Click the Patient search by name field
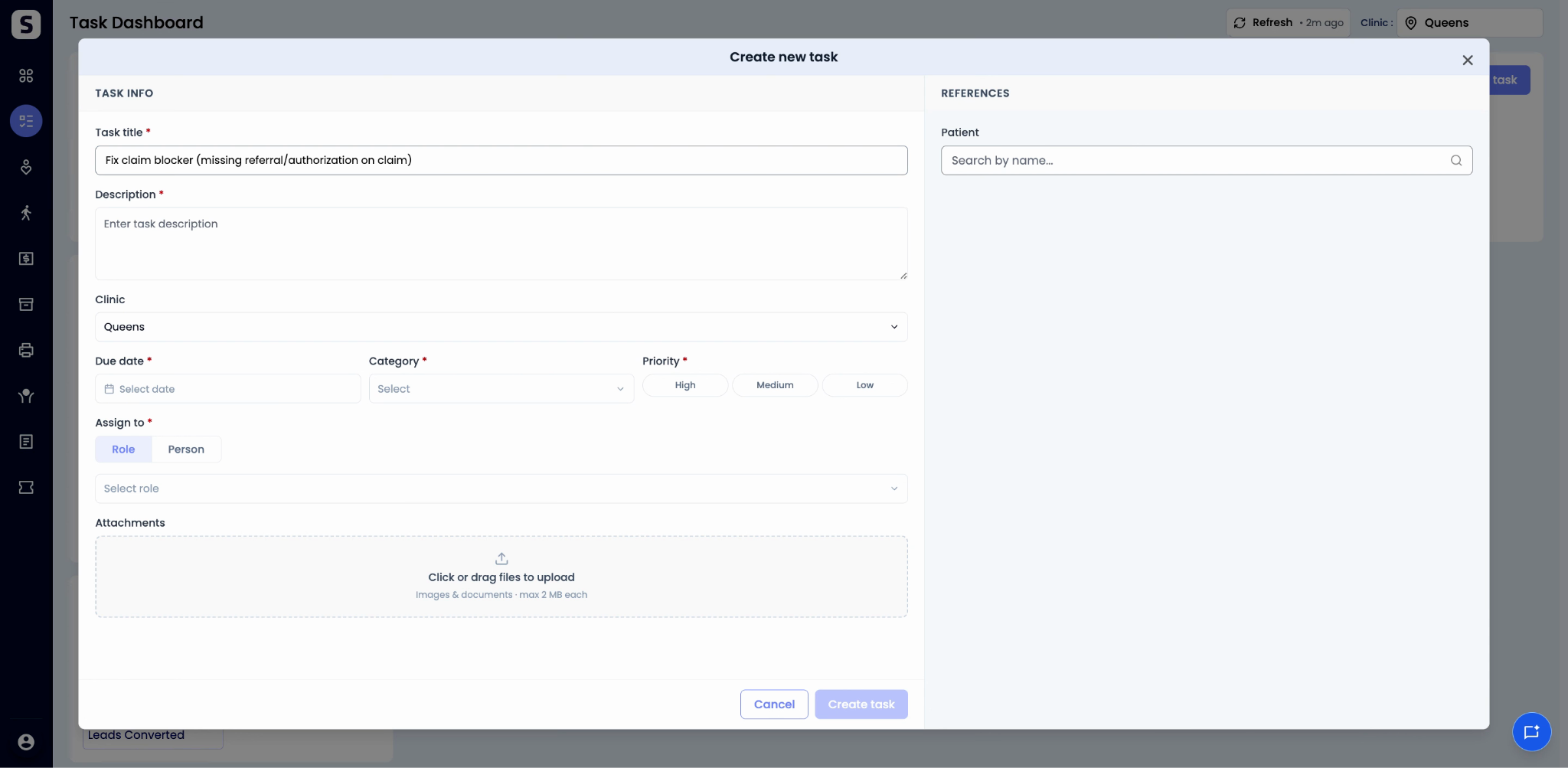Viewport: 1568px width, 768px height. (1207, 160)
